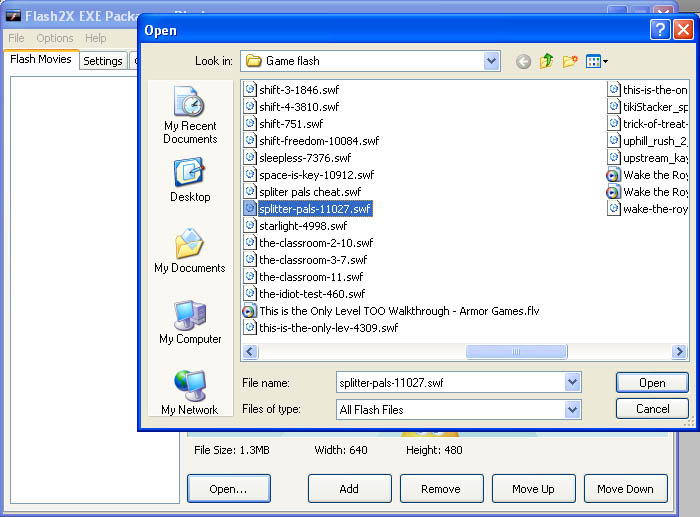700x517 pixels.
Task: Create a new folder
Action: 570,61
